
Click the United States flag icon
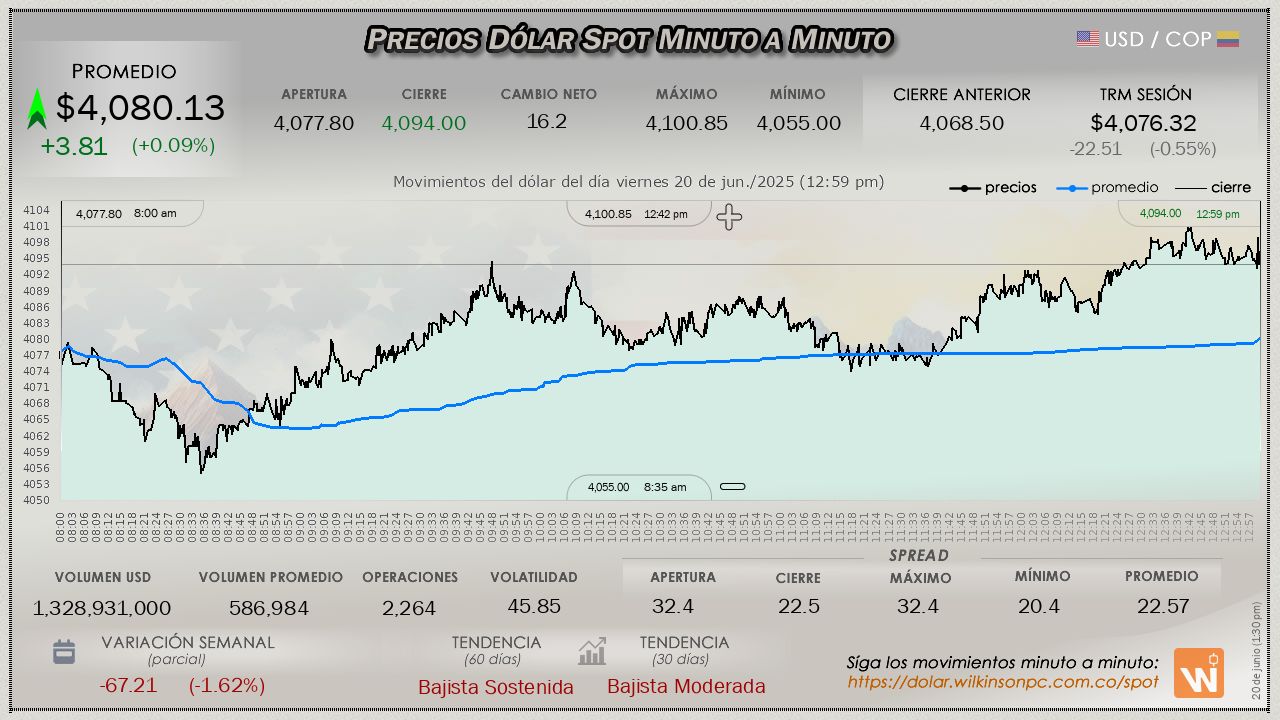[1087, 39]
